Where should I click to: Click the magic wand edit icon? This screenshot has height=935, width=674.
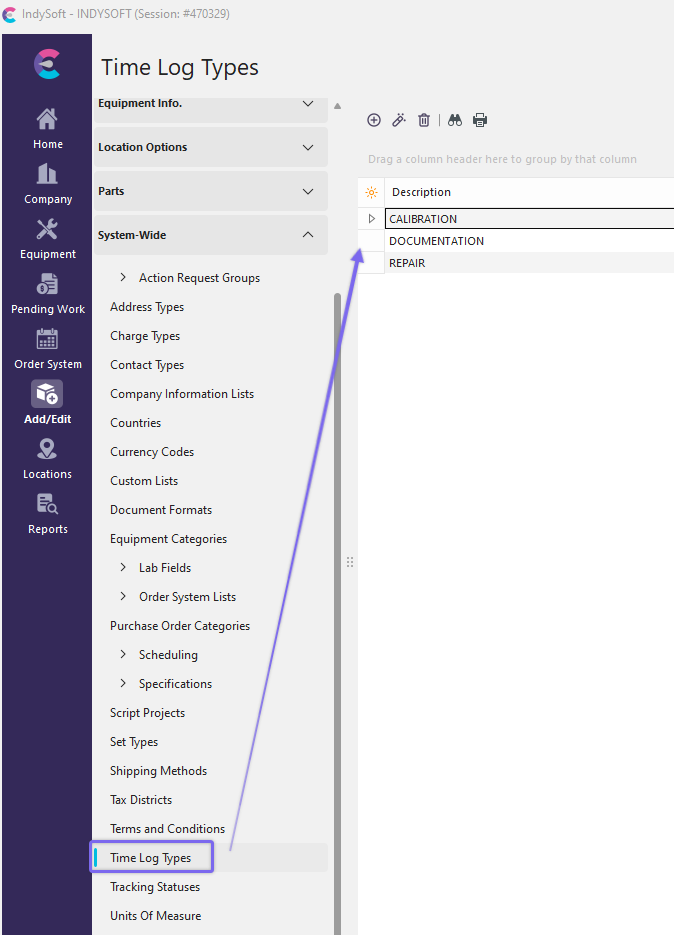(x=398, y=120)
